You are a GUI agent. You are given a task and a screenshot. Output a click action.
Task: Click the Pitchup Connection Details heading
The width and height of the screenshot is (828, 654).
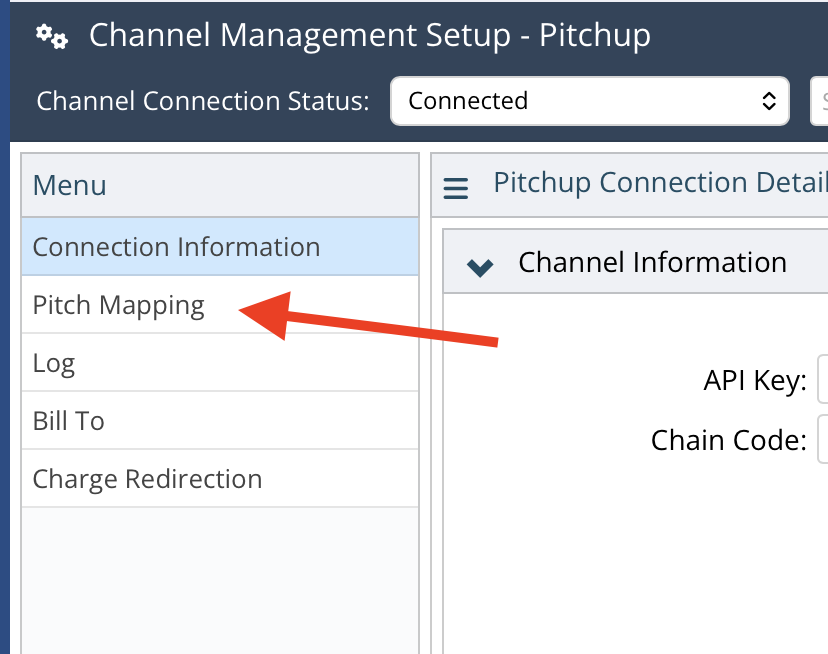pyautogui.click(x=660, y=183)
